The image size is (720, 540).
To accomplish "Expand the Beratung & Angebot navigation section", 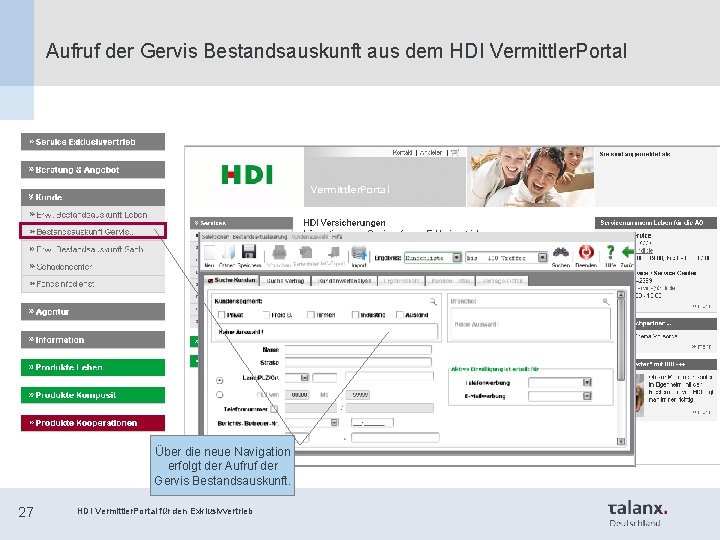I will pyautogui.click(x=93, y=170).
